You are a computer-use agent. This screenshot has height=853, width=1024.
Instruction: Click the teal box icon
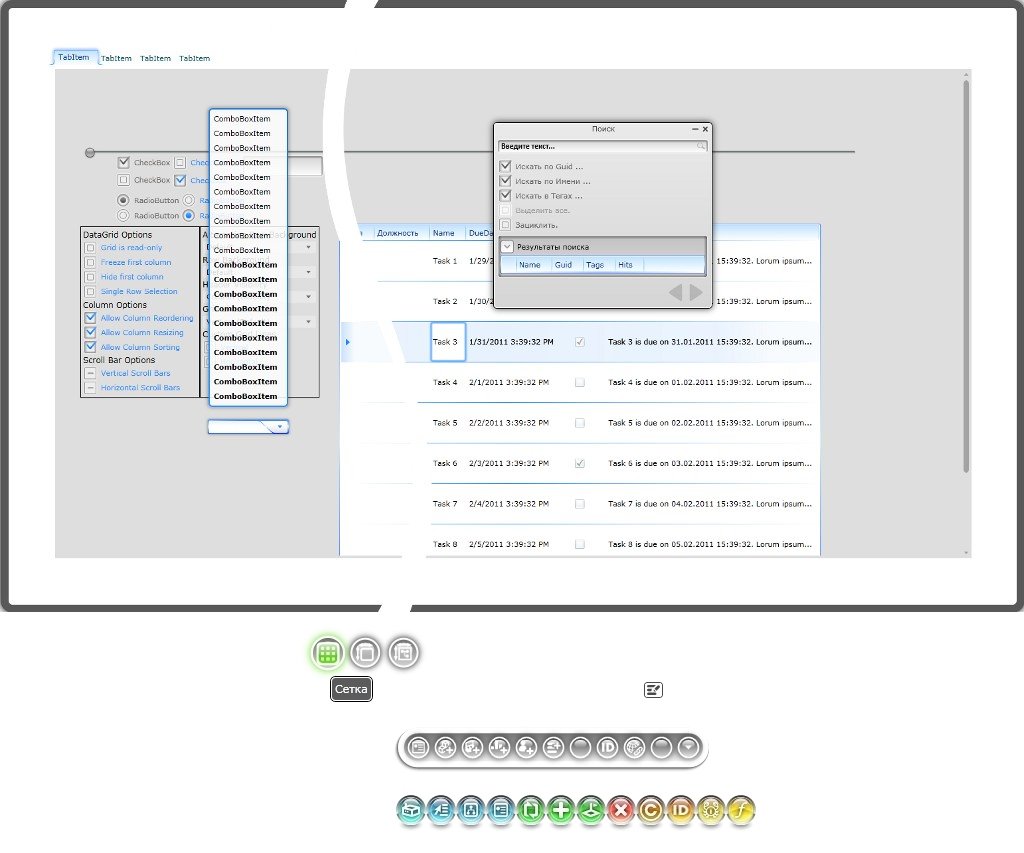(411, 811)
